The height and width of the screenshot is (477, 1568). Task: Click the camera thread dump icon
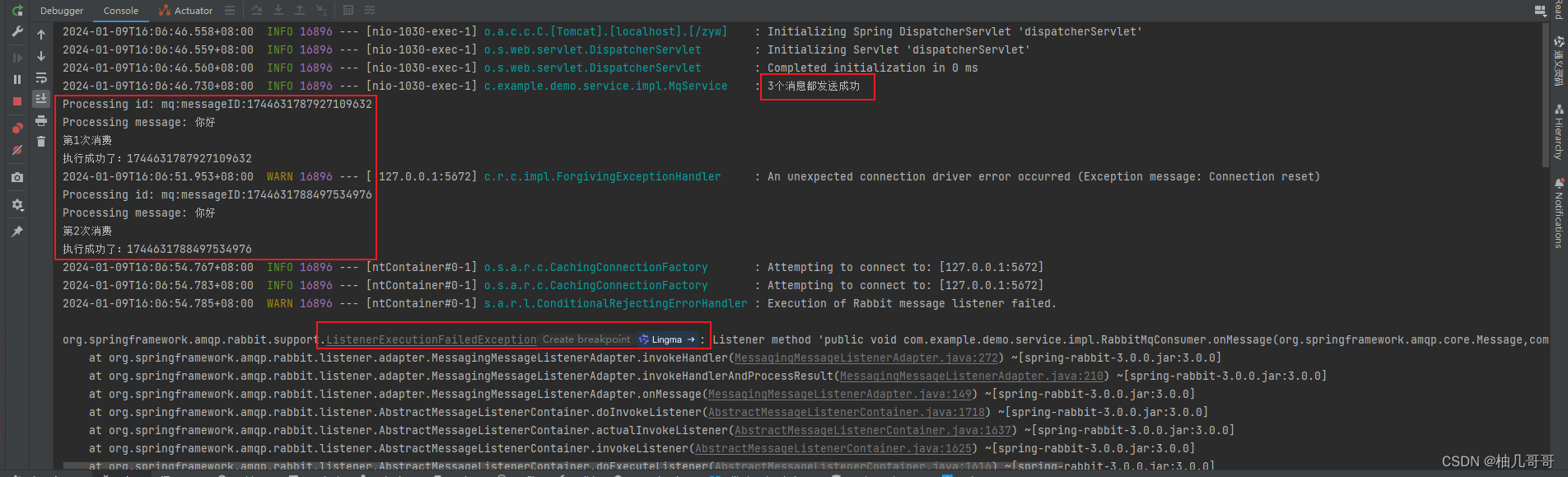17,177
